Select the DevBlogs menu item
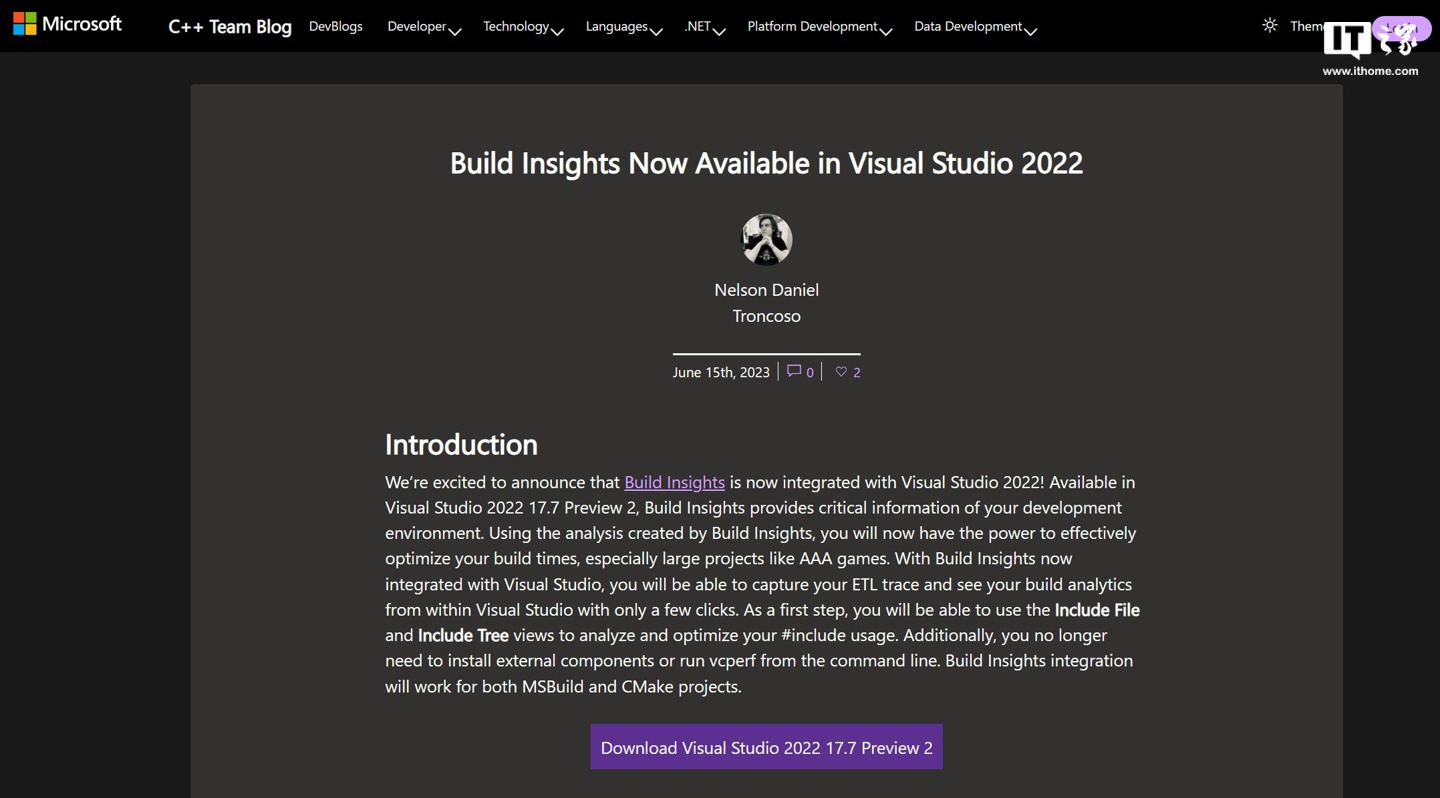Screen dimensions: 1440x798 pyautogui.click(x=336, y=26)
